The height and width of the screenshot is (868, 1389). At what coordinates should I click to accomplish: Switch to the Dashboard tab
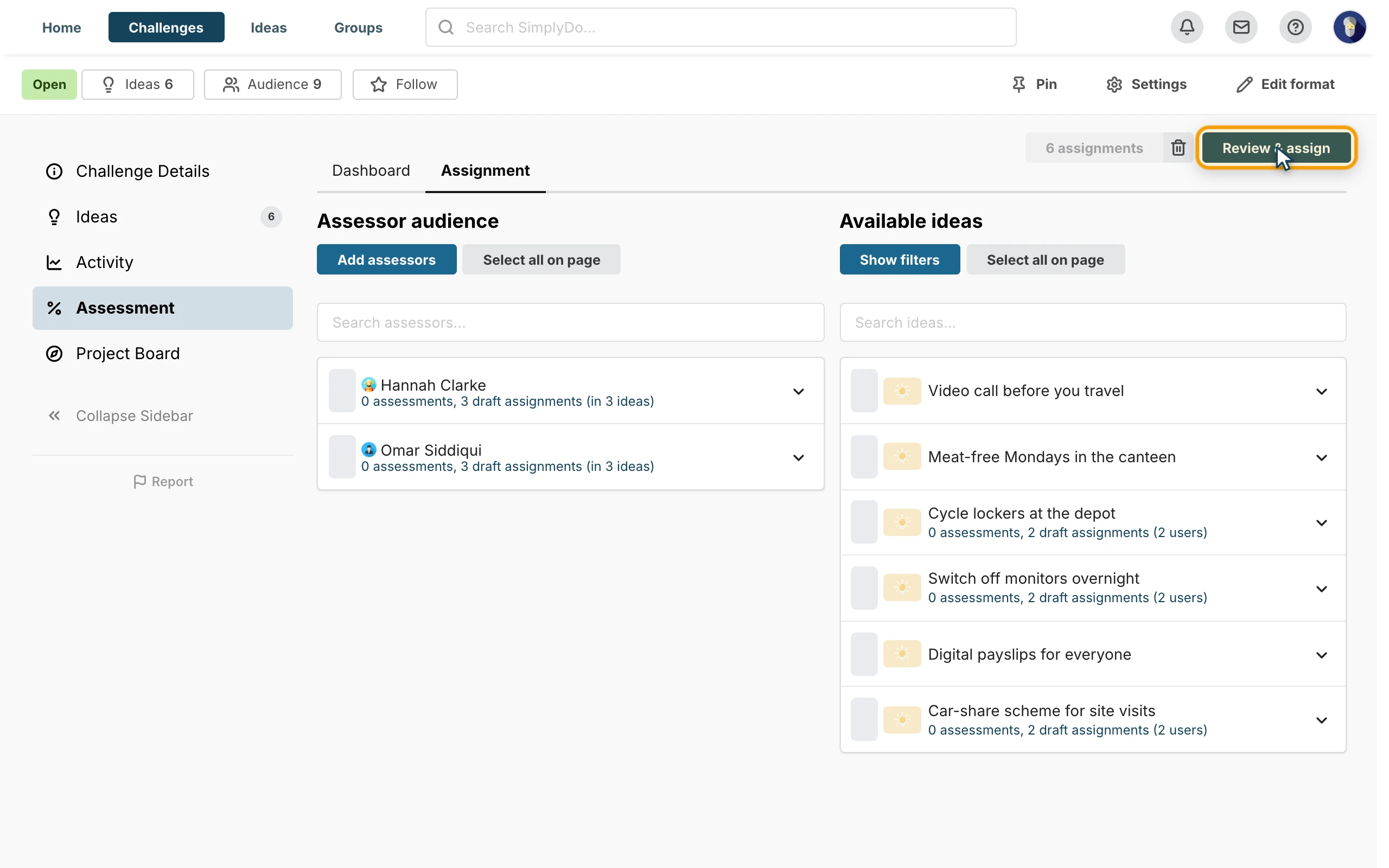(x=371, y=170)
